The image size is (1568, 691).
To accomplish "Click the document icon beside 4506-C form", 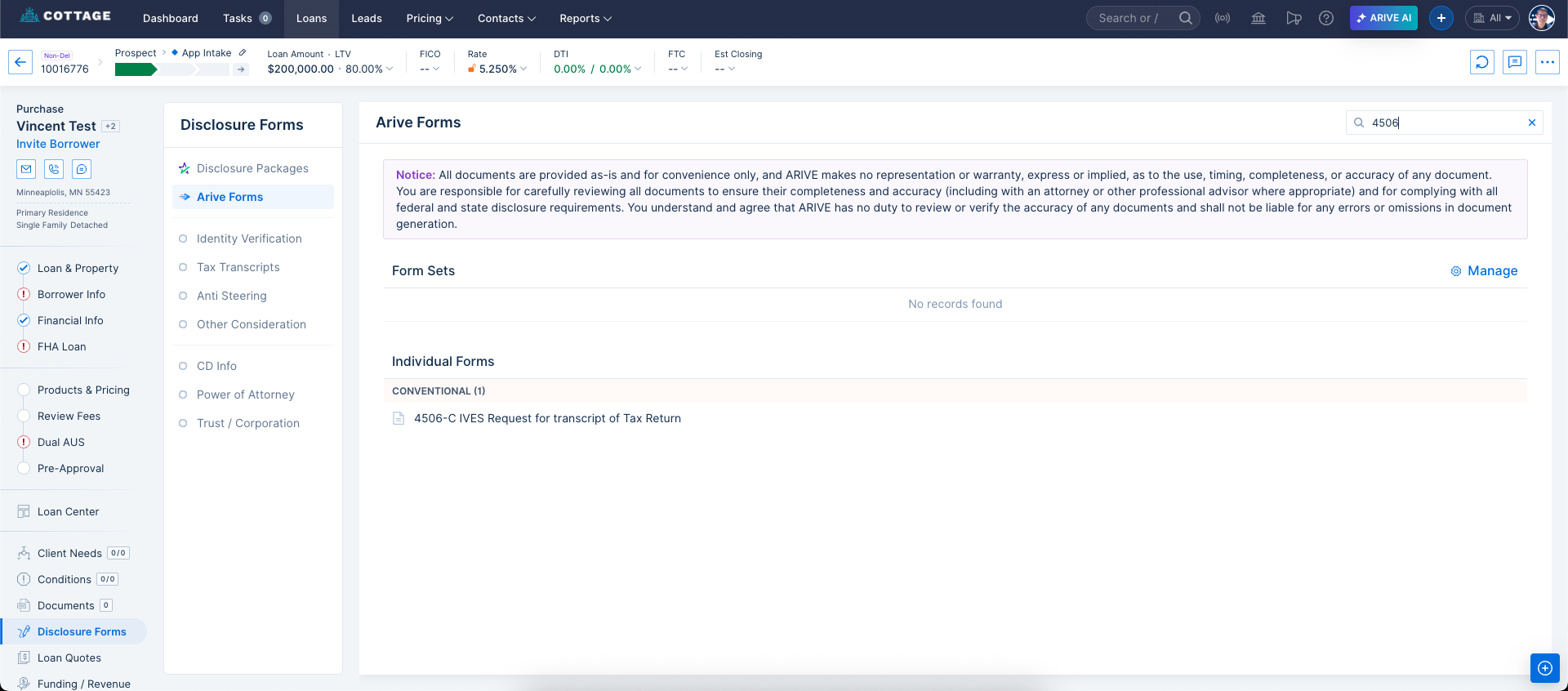I will (399, 418).
